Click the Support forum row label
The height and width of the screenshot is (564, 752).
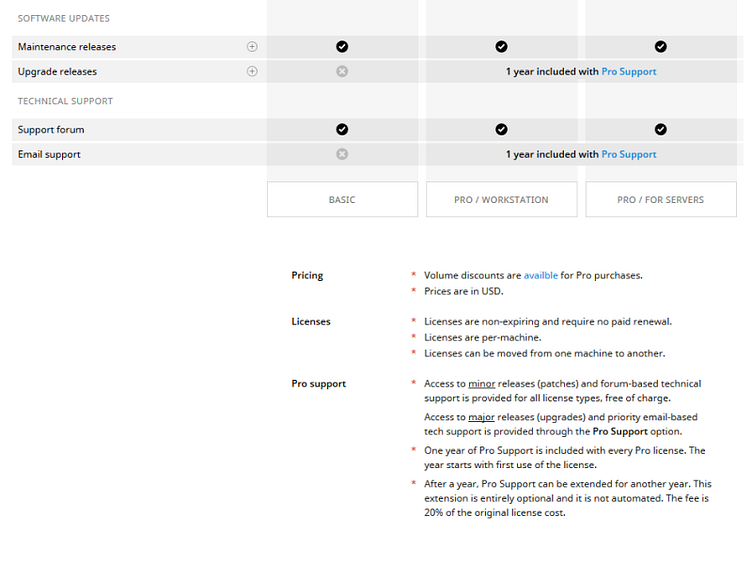click(51, 130)
